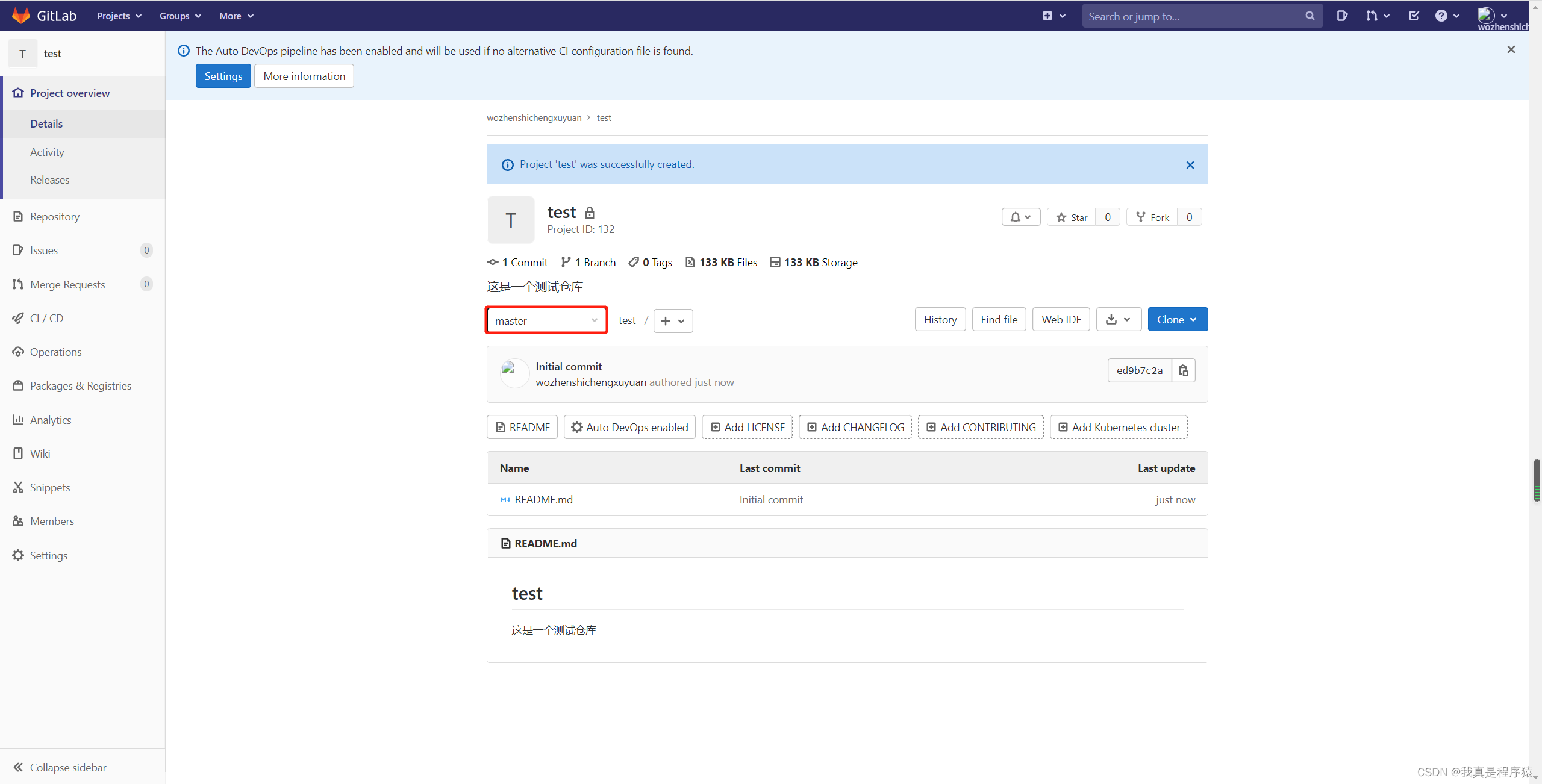The width and height of the screenshot is (1542, 784).
Task: Copy commit SHA to clipboard
Action: [x=1183, y=370]
